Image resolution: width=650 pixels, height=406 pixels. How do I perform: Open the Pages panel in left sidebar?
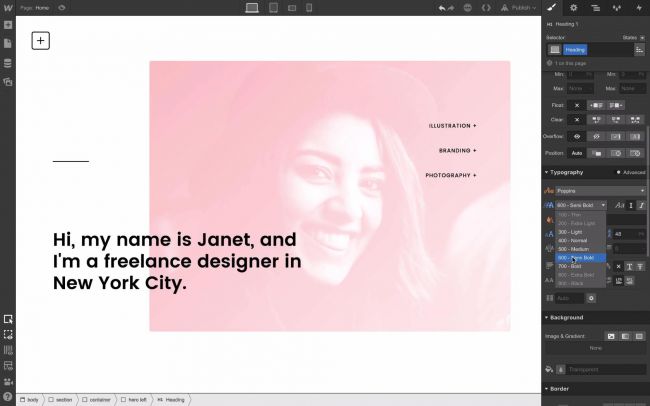8,44
